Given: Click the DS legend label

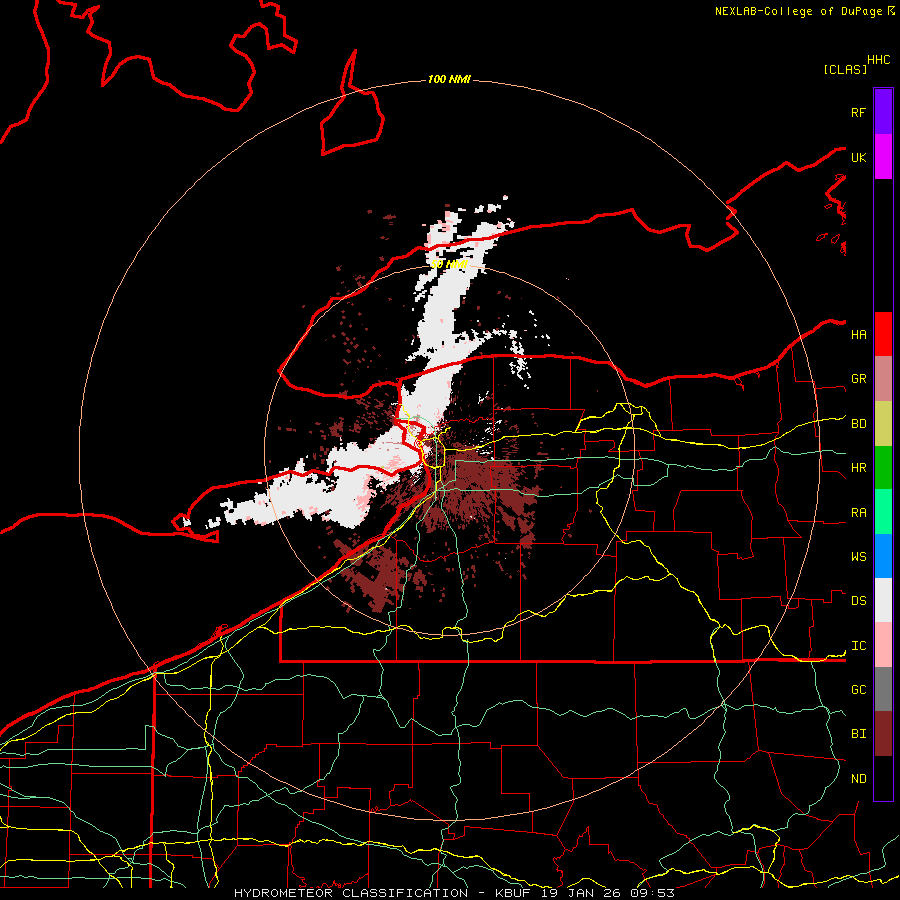Looking at the screenshot, I should (859, 600).
